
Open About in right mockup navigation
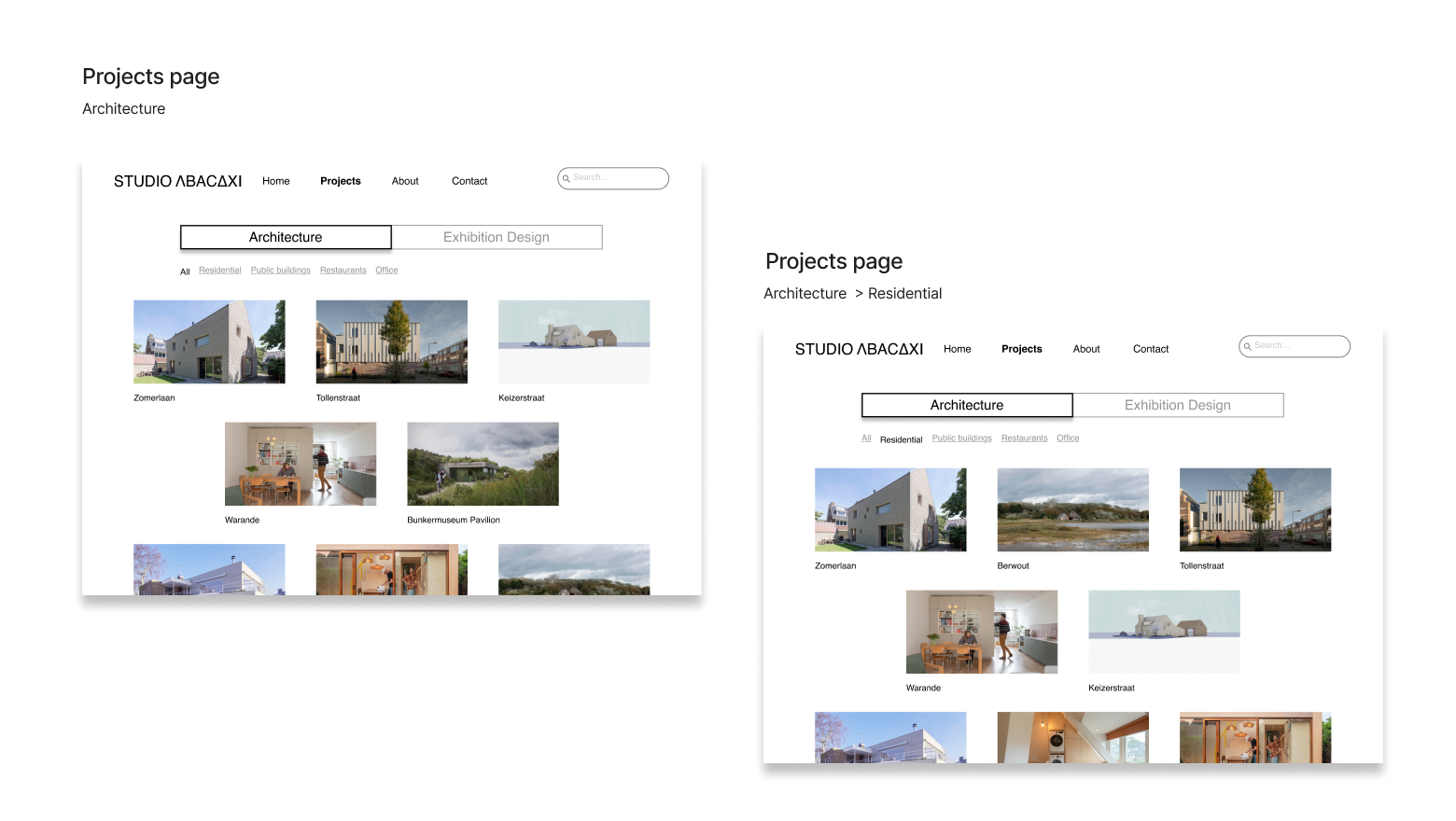click(1086, 349)
